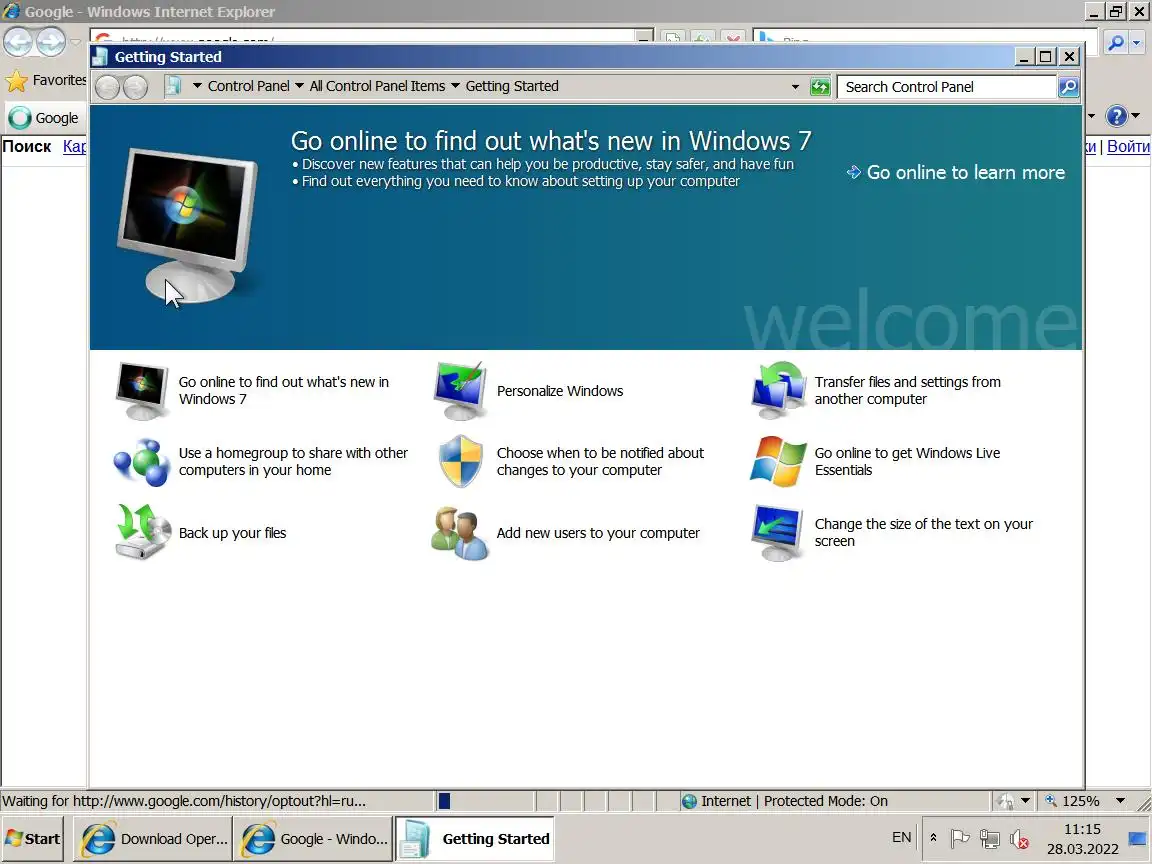Click the Getting Started breadcrumb
This screenshot has width=1152, height=864.
[x=512, y=86]
